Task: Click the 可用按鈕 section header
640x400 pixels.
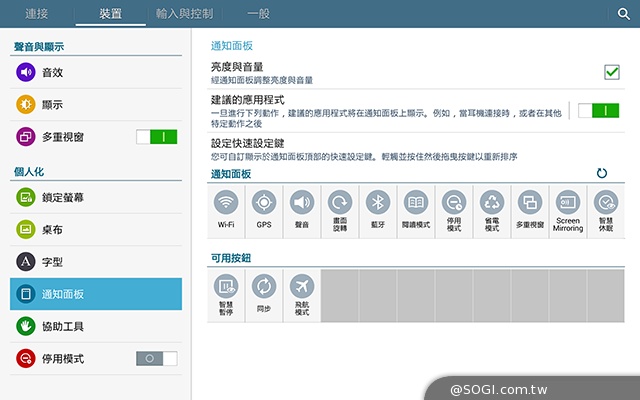Action: click(x=231, y=258)
